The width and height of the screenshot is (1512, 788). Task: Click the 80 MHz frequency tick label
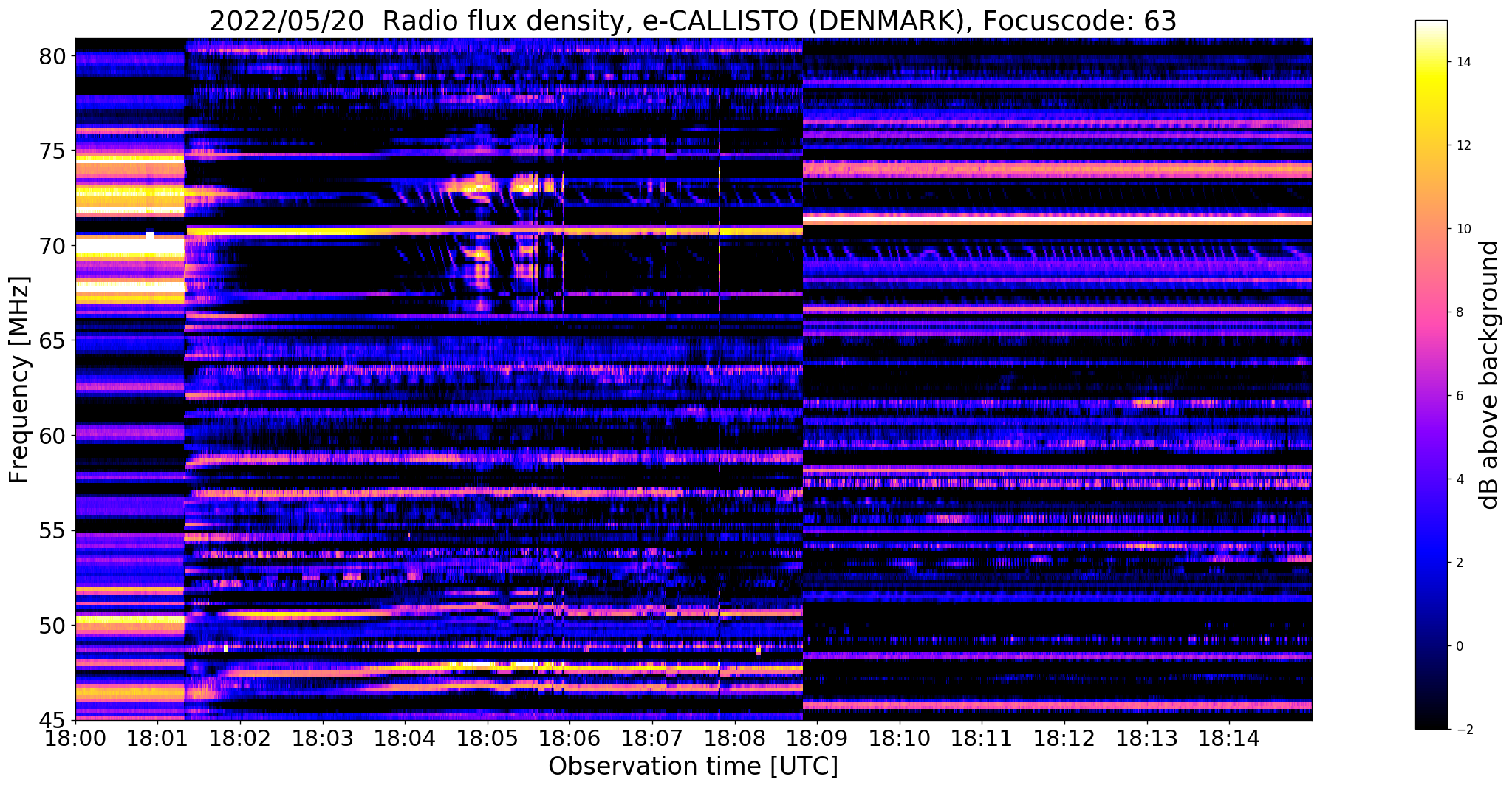[53, 56]
